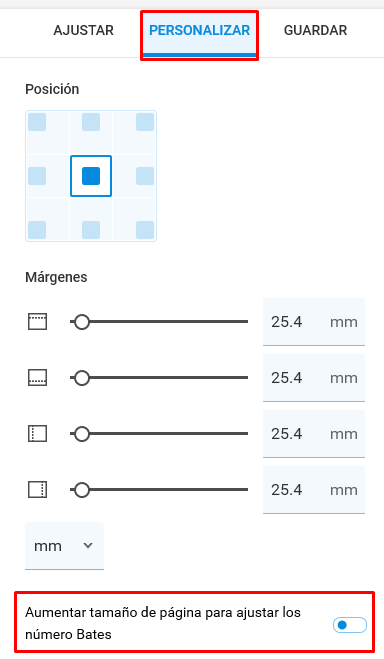Select the top-center position square
This screenshot has width=384, height=659.
[x=91, y=122]
